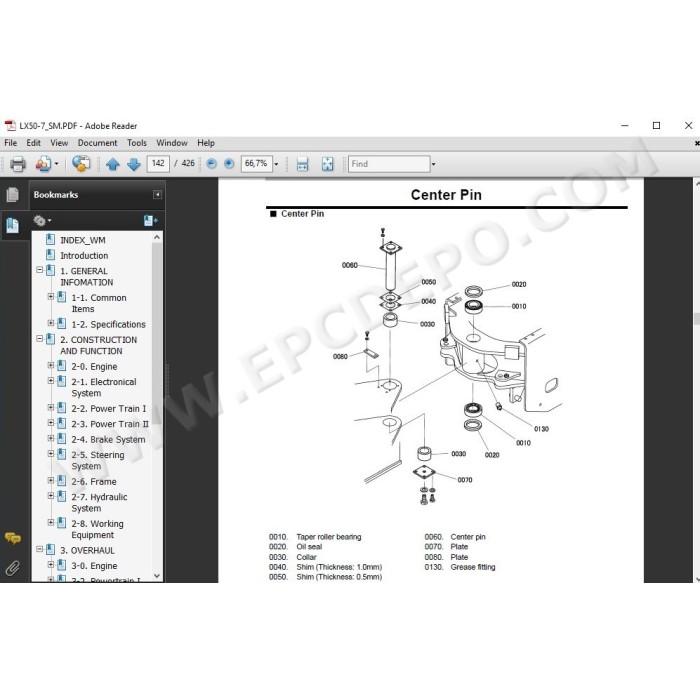Image resolution: width=700 pixels, height=700 pixels.
Task: Open the share icon dropdown arrow
Action: coord(57,164)
